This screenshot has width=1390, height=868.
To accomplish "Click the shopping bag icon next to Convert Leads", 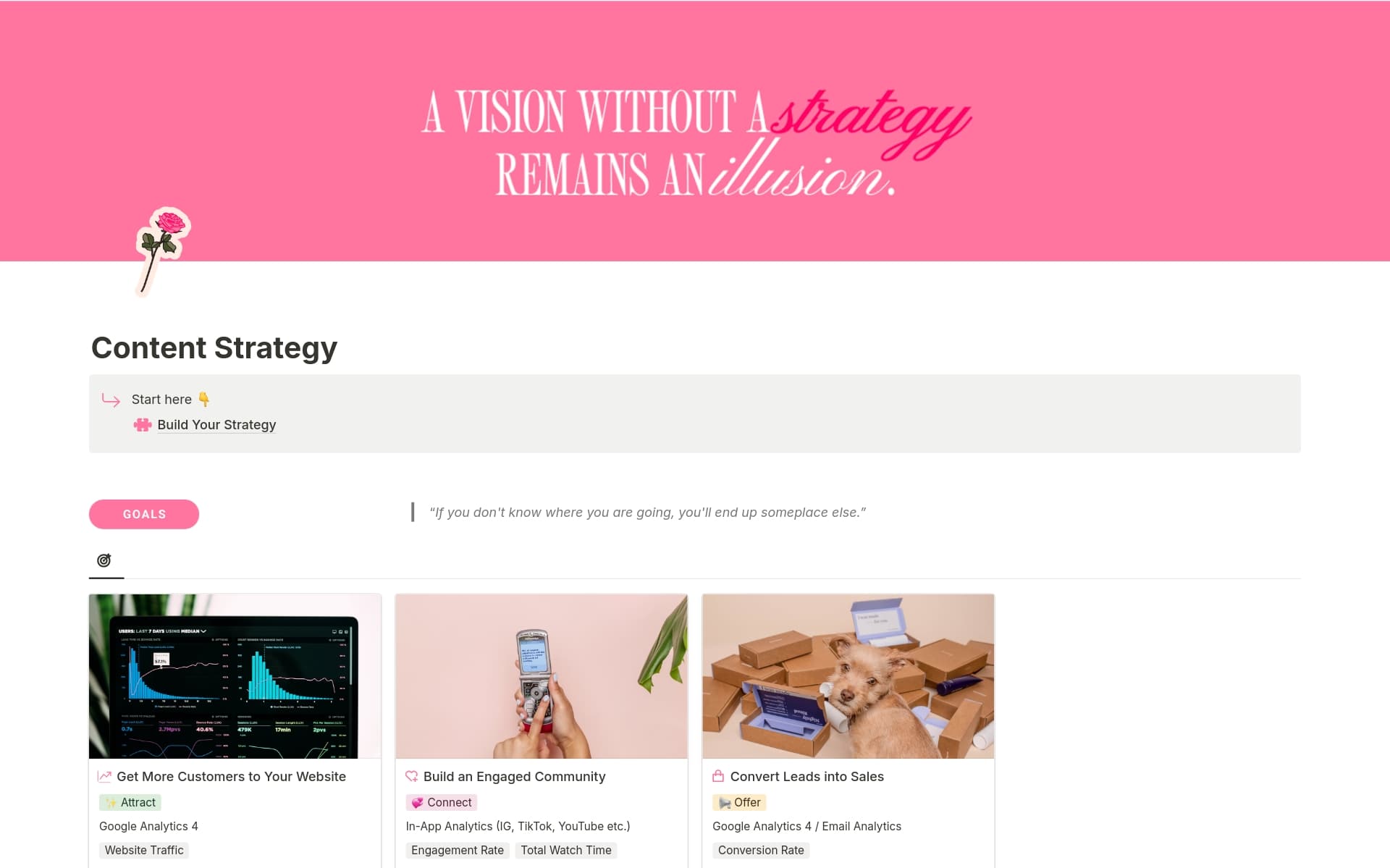I will pos(718,777).
